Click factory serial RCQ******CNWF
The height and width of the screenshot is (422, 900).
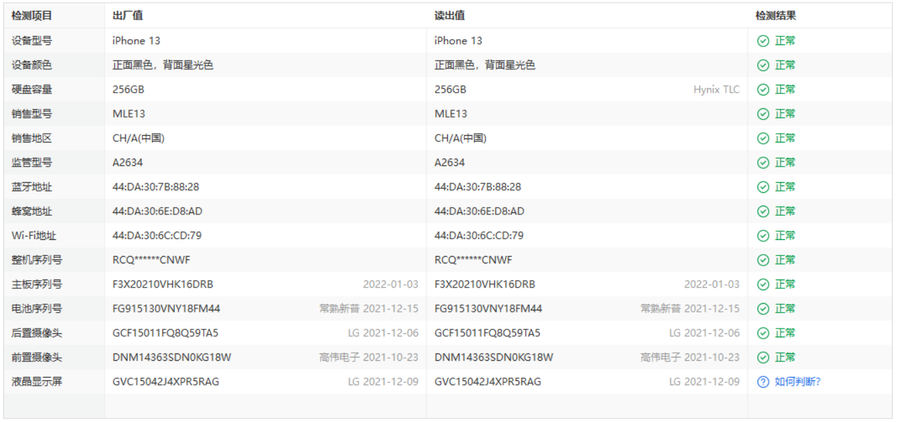pyautogui.click(x=151, y=260)
